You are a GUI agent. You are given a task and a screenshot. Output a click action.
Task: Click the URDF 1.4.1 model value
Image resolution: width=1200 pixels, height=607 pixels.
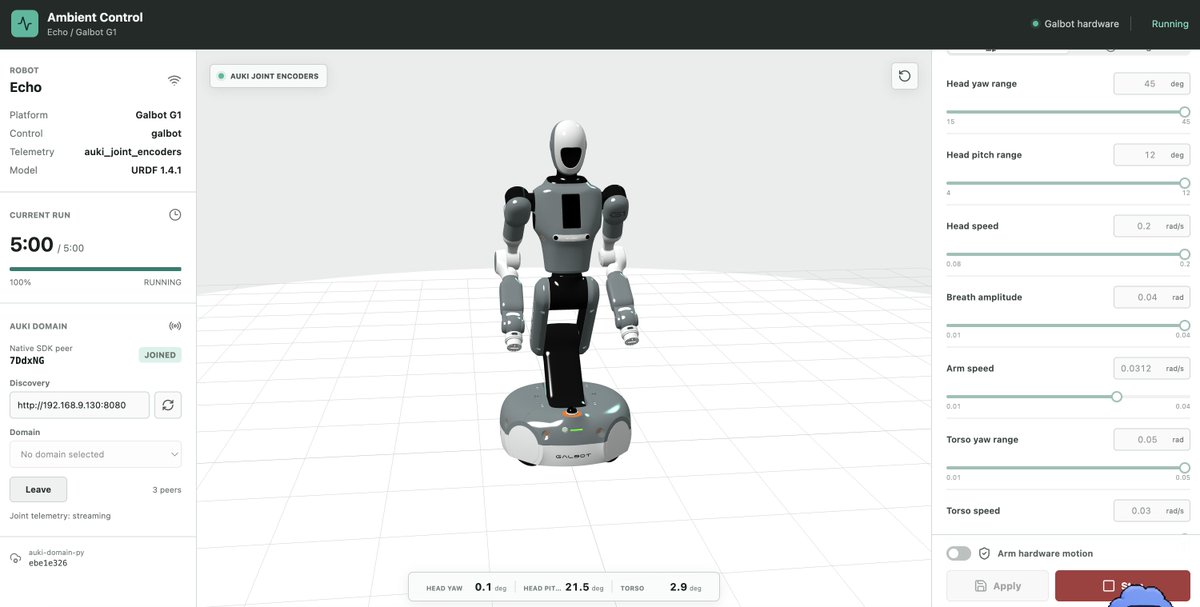(x=157, y=170)
